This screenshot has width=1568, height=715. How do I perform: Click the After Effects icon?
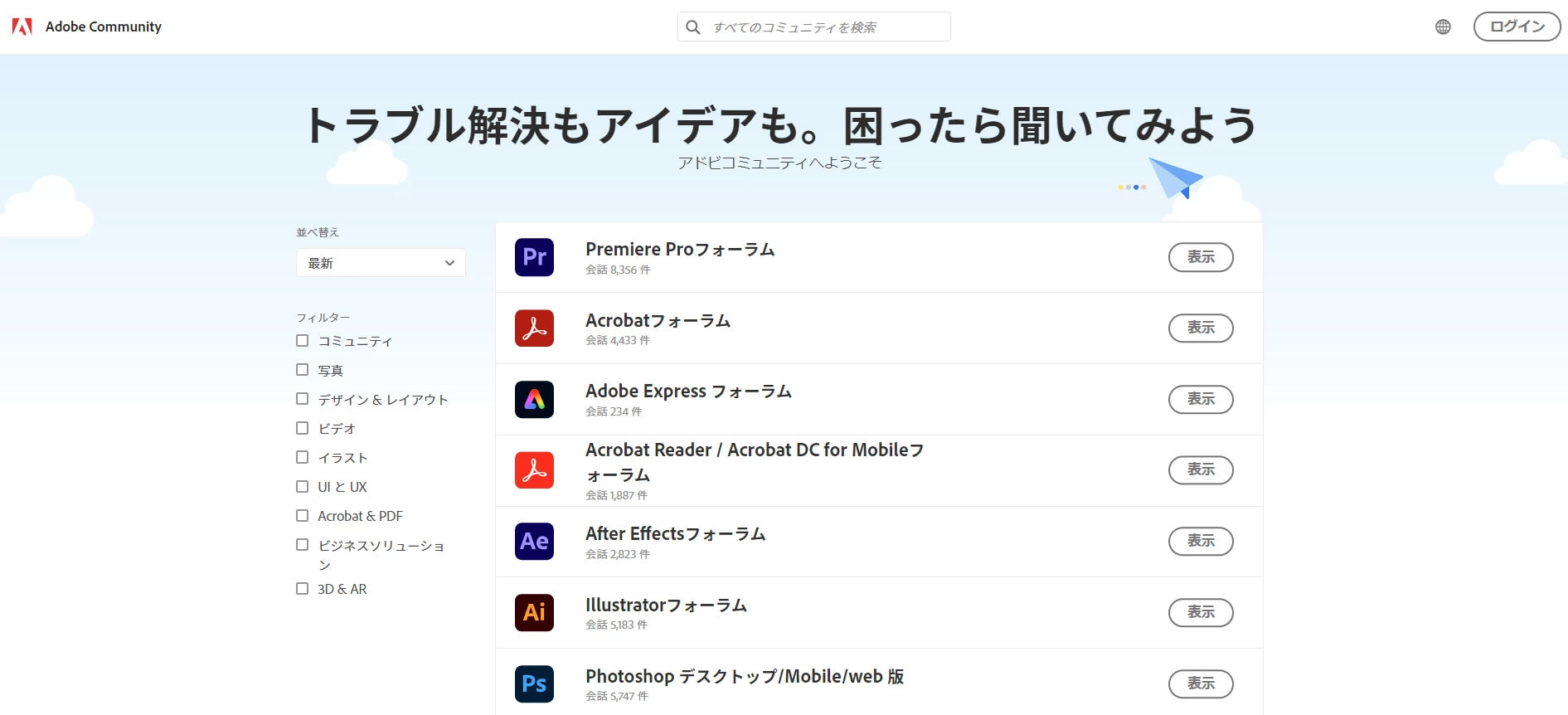tap(534, 542)
